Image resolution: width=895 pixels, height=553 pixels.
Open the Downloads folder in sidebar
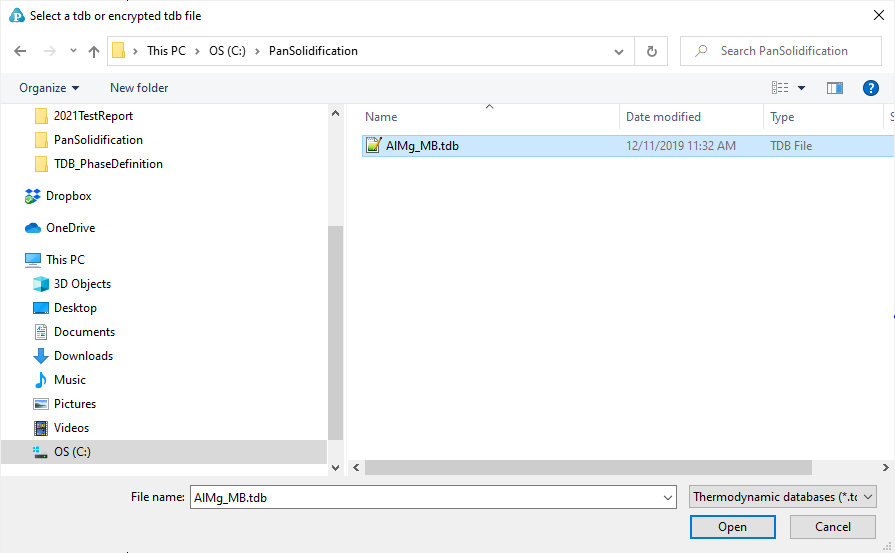click(82, 356)
